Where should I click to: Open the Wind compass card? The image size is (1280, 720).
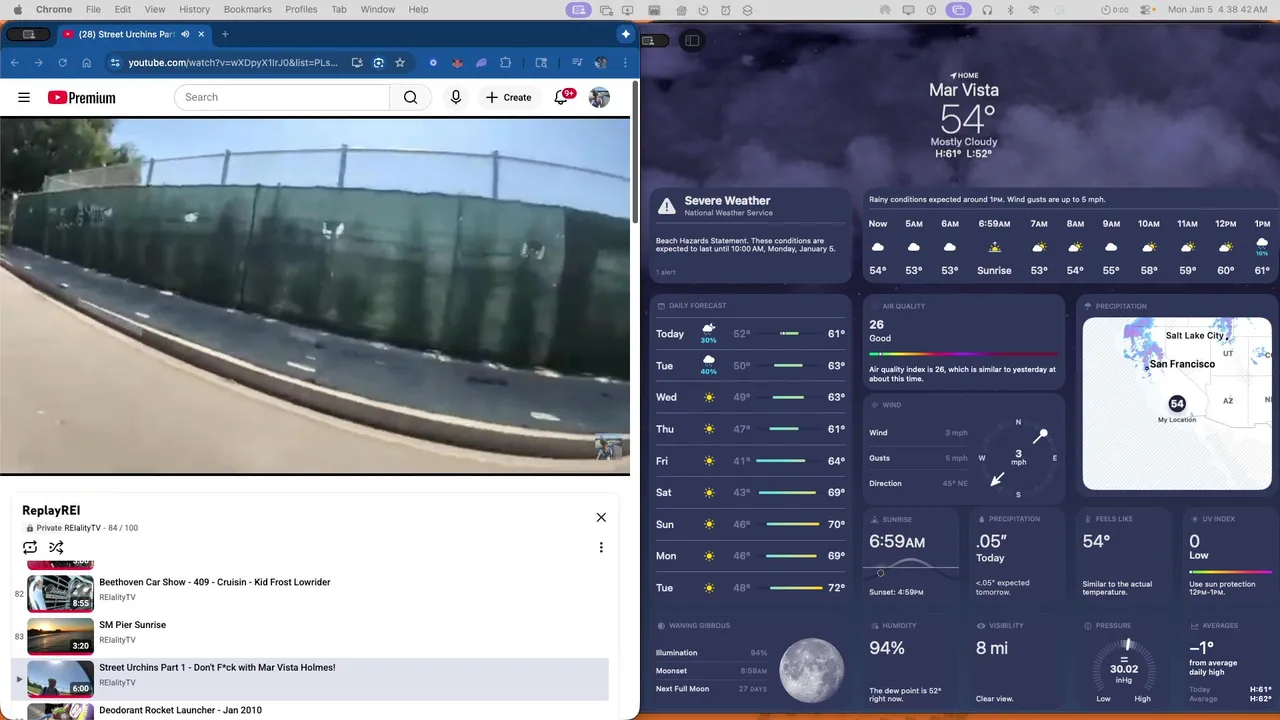pyautogui.click(x=964, y=448)
